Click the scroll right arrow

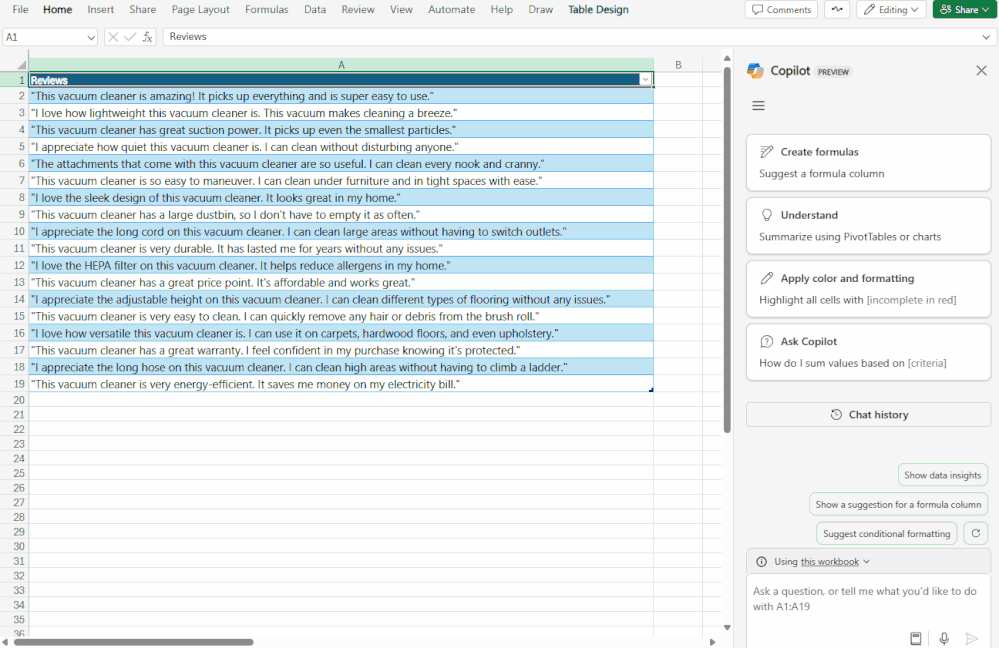tap(712, 642)
